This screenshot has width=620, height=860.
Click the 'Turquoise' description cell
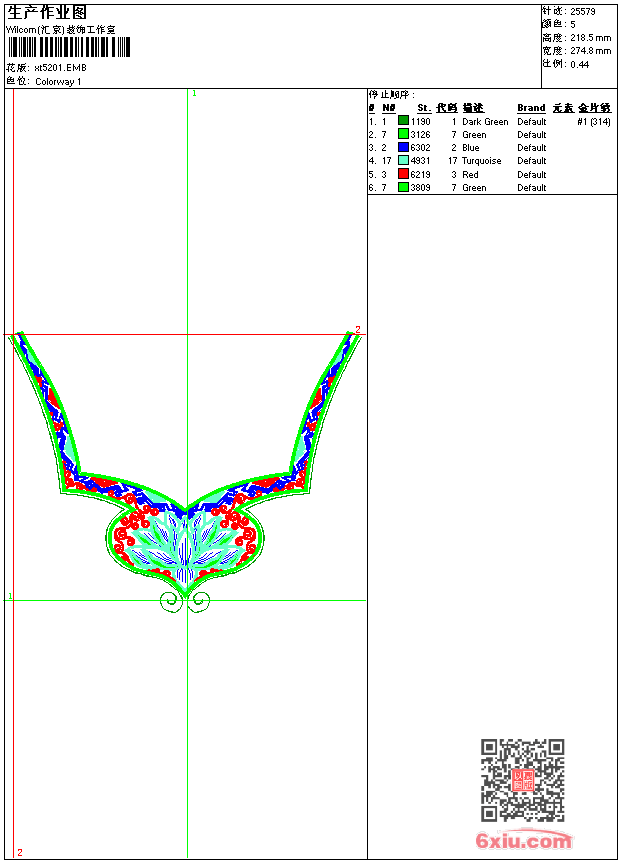pyautogui.click(x=482, y=161)
